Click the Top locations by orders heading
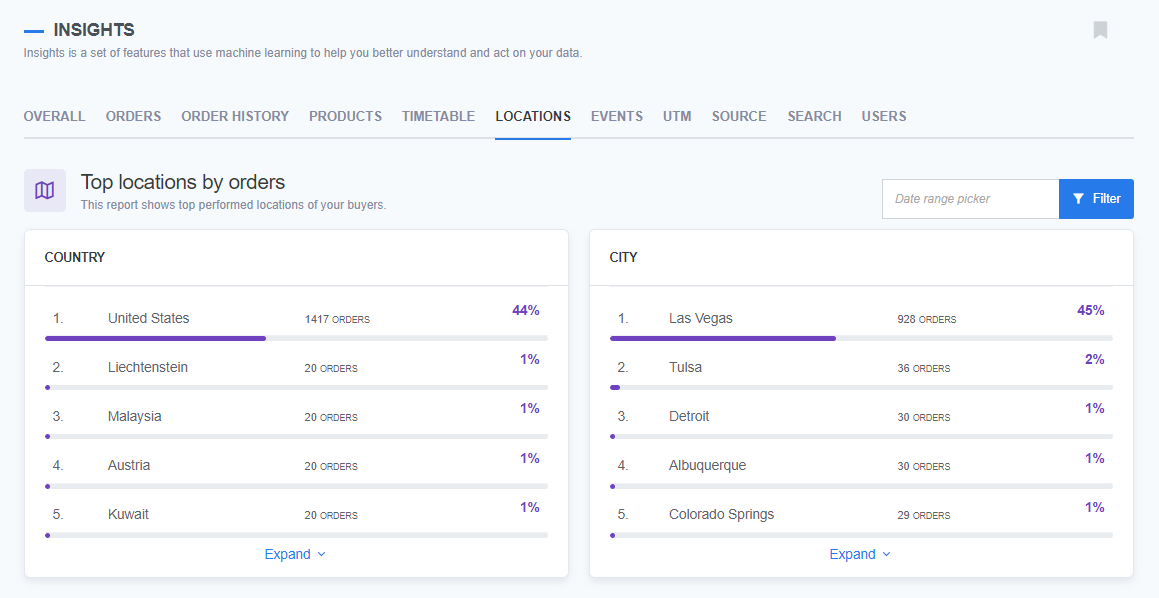 click(183, 182)
